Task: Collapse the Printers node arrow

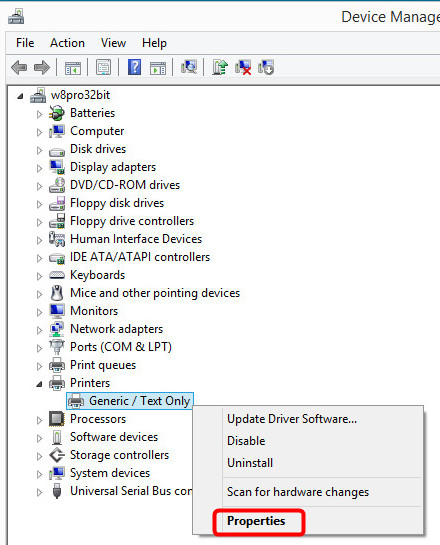Action: click(x=39, y=384)
